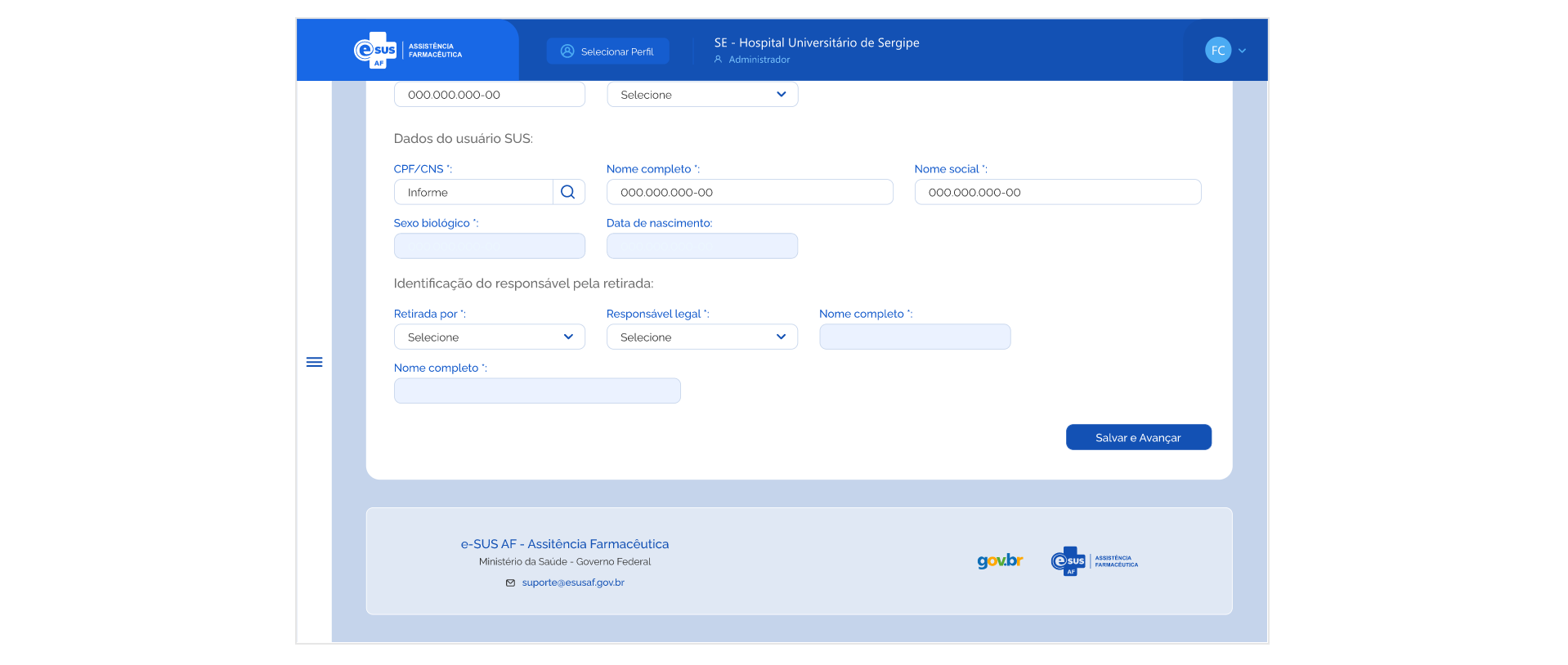Screen dimensions: 1568x665
Task: Click the Administrador profile icon
Action: (718, 60)
